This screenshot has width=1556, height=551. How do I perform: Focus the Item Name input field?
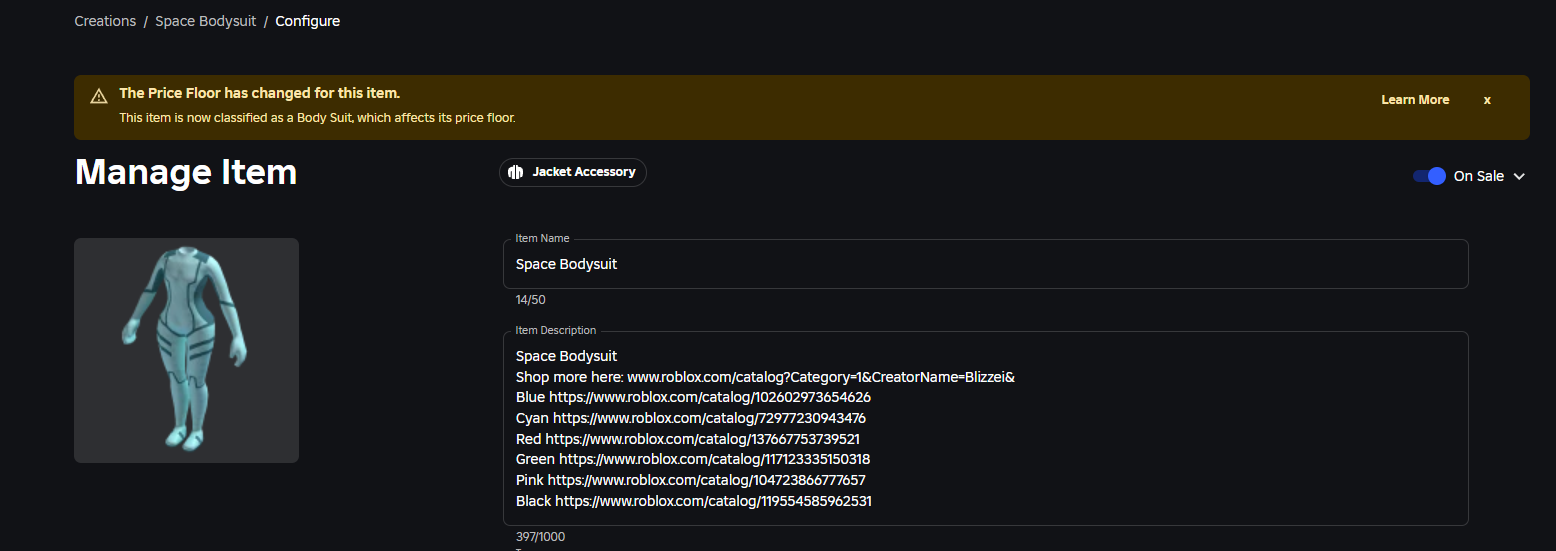[985, 265]
